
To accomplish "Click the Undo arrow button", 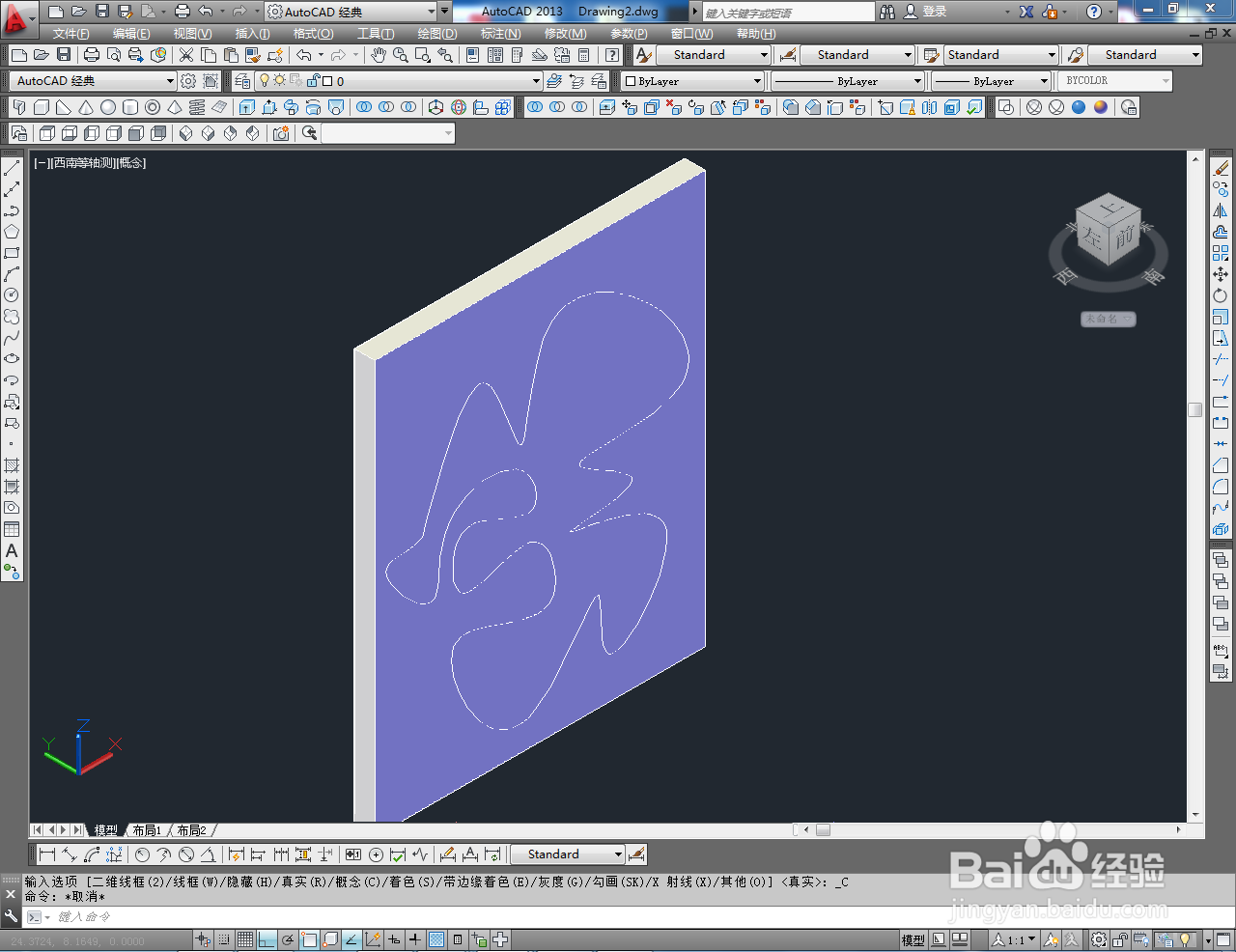I will 304,55.
